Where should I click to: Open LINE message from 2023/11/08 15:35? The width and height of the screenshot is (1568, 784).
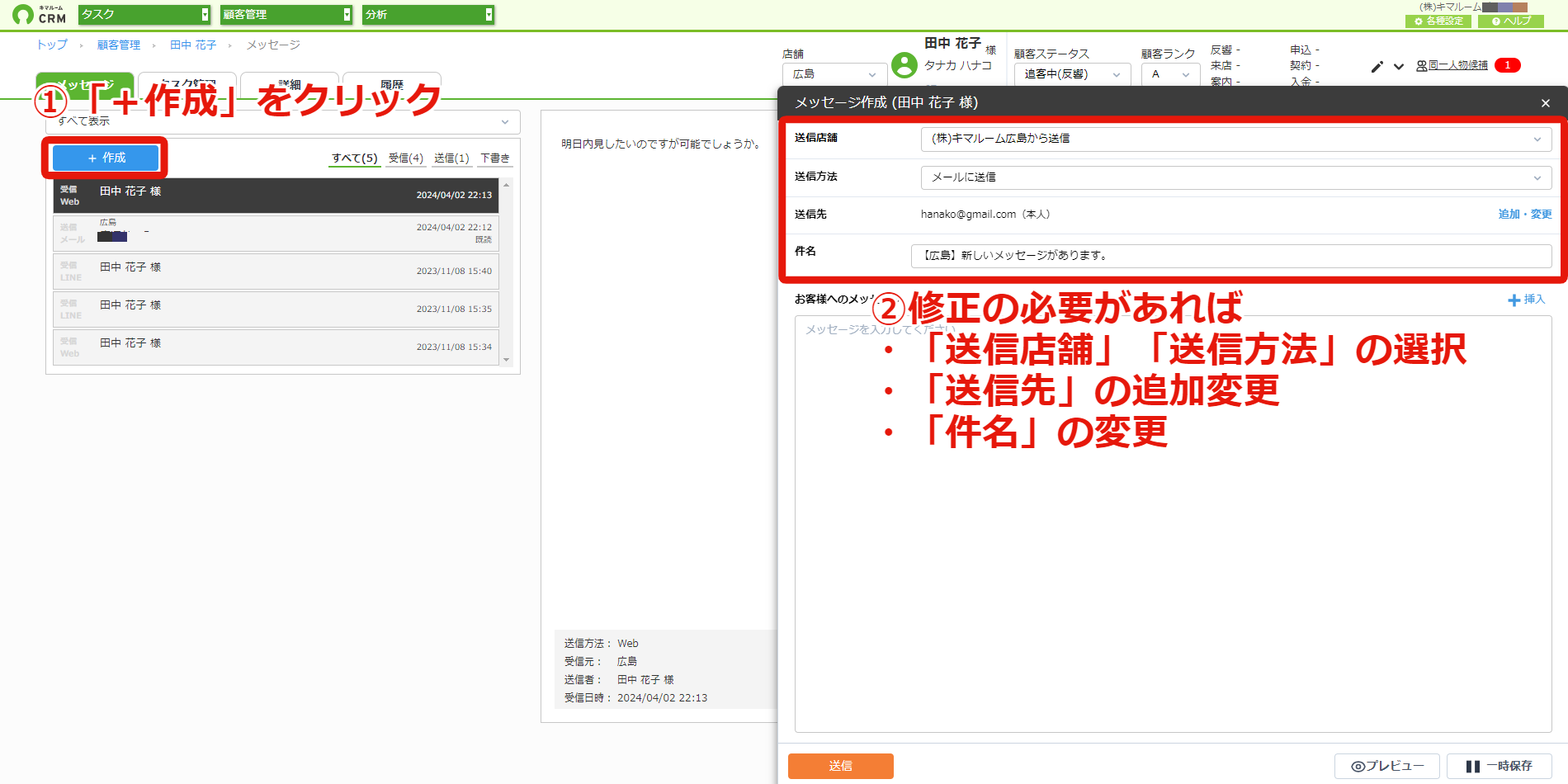click(276, 309)
